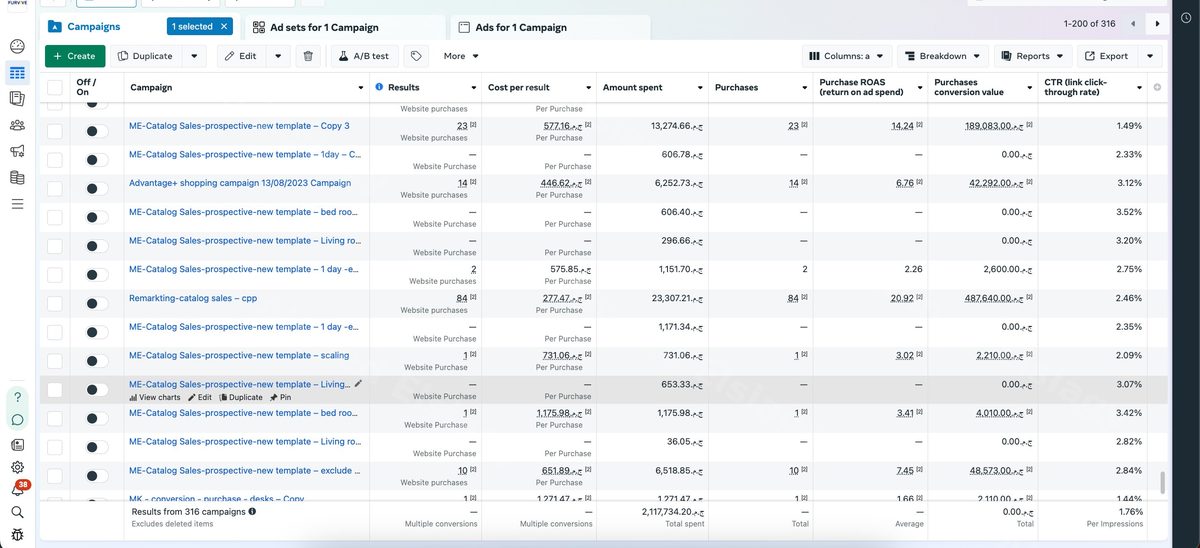Open the dropdown arrow next to Duplicate
This screenshot has height=548, width=1200.
coord(195,56)
